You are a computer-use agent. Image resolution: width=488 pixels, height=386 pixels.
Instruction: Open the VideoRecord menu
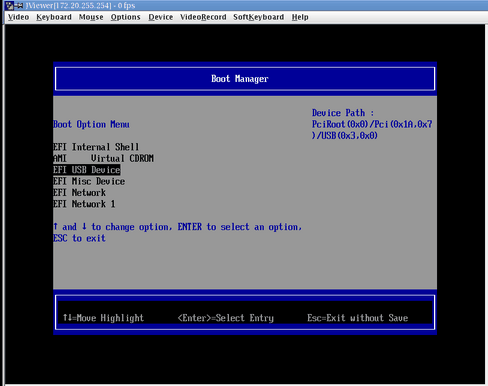(x=203, y=17)
